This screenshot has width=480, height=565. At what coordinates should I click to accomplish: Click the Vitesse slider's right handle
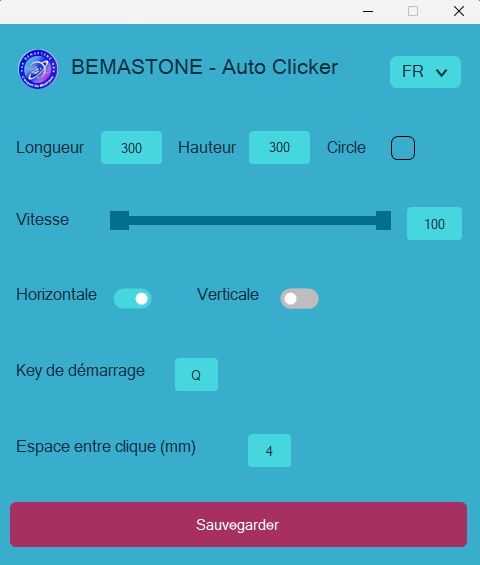tap(383, 221)
